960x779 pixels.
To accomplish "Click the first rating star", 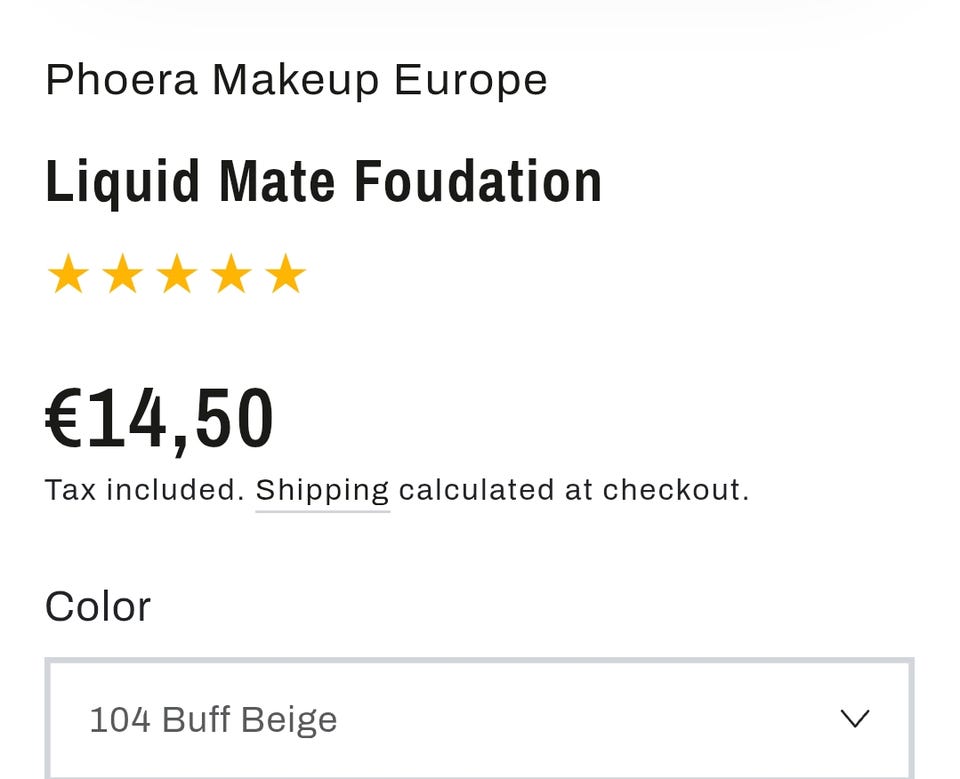I will point(68,274).
